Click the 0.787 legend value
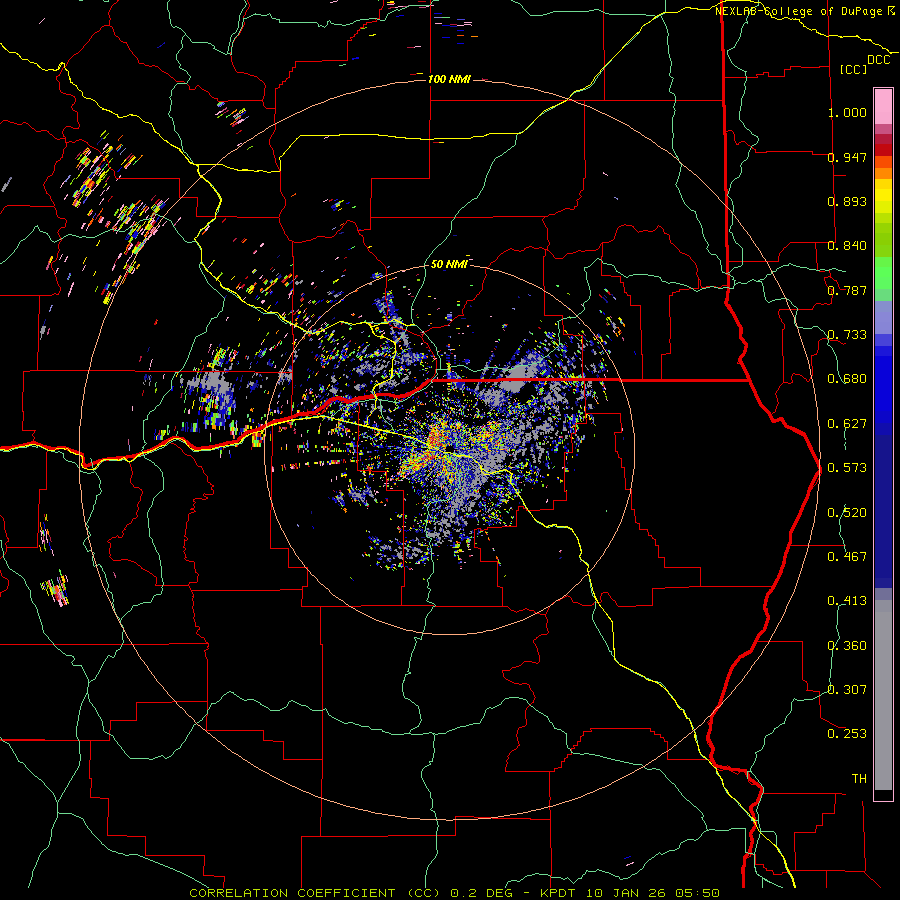Viewport: 900px width, 900px height. point(847,290)
